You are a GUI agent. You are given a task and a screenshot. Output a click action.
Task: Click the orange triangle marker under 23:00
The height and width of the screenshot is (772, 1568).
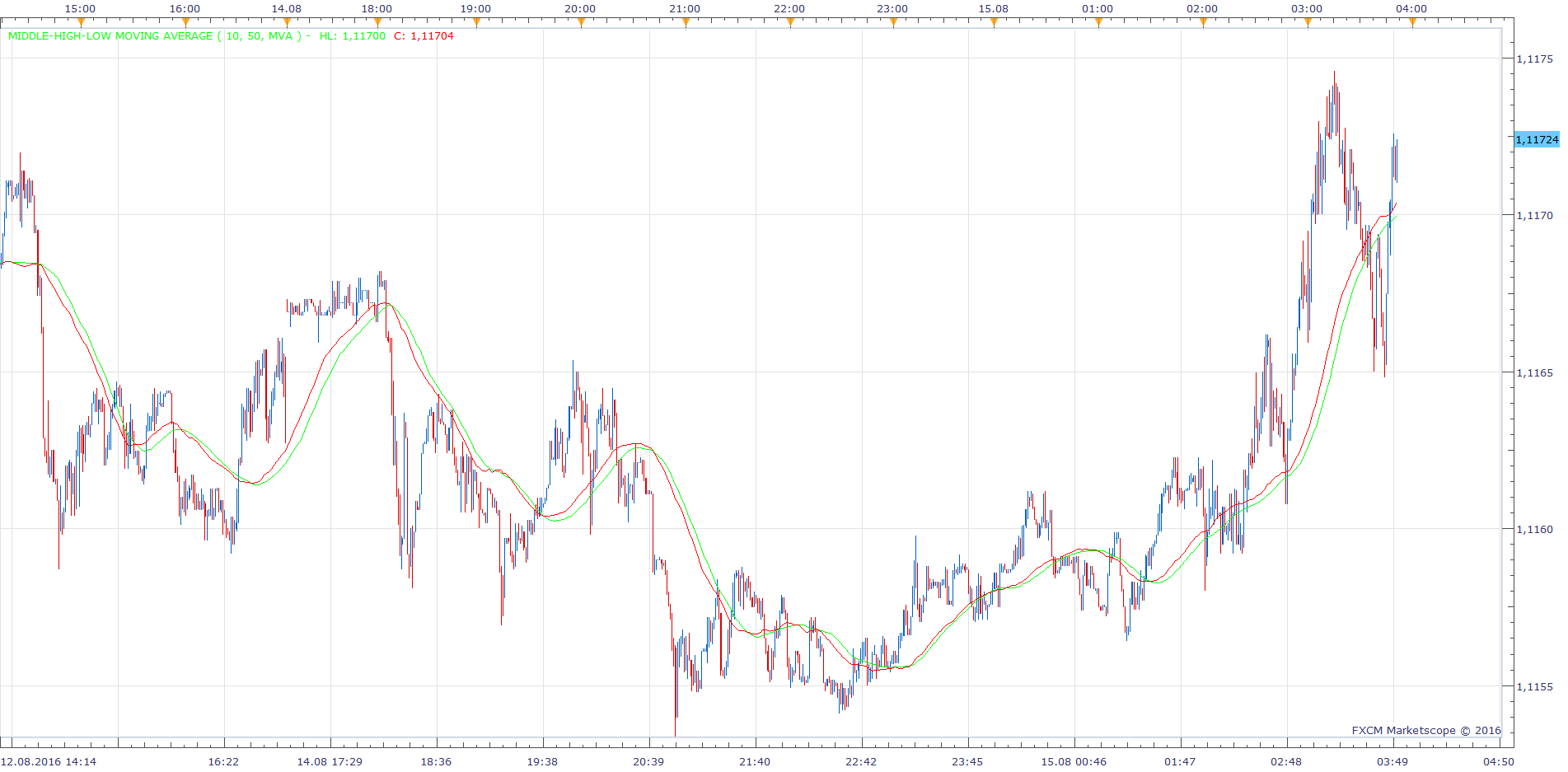pos(893,22)
